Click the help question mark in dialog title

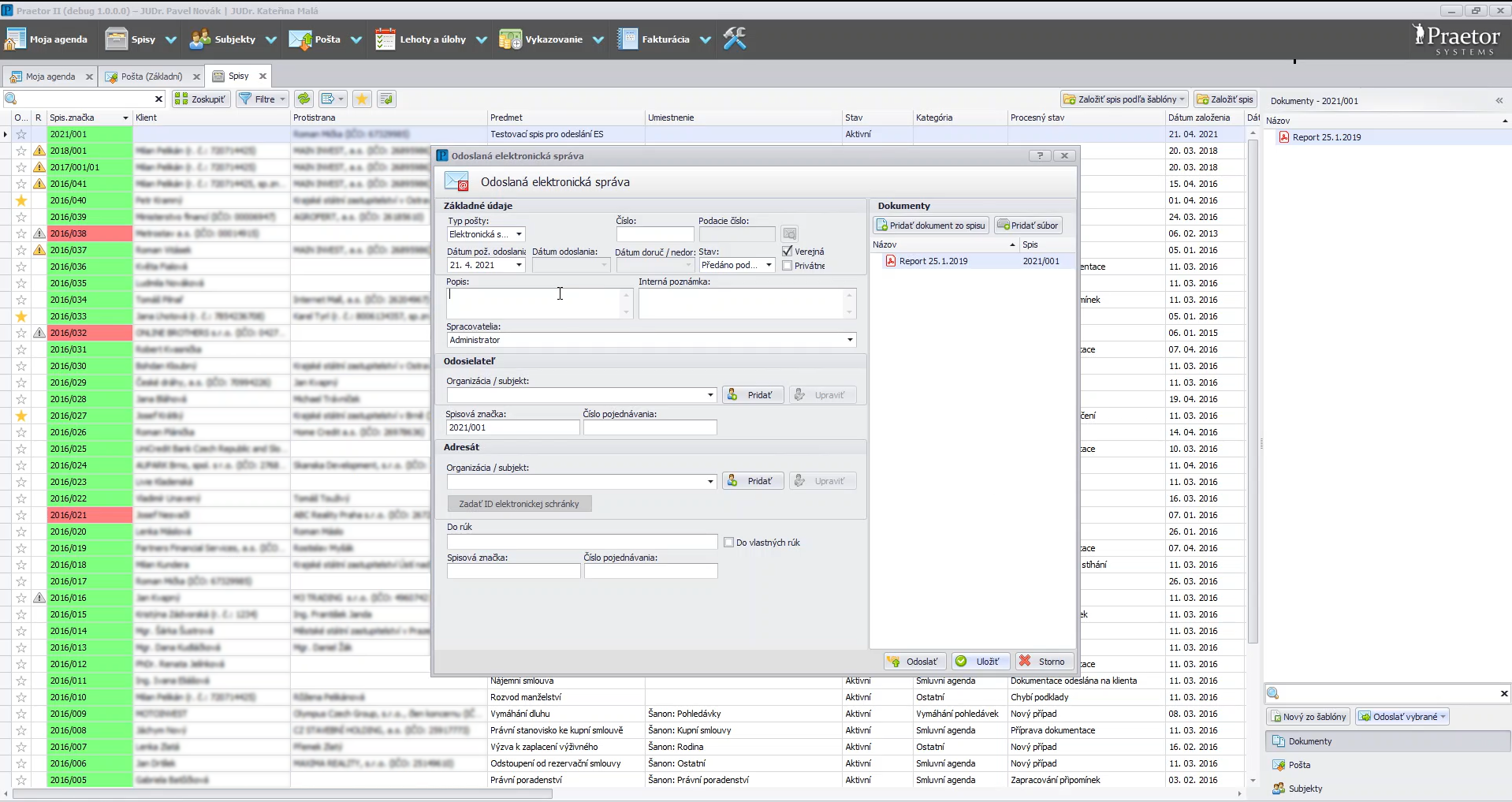[1040, 156]
